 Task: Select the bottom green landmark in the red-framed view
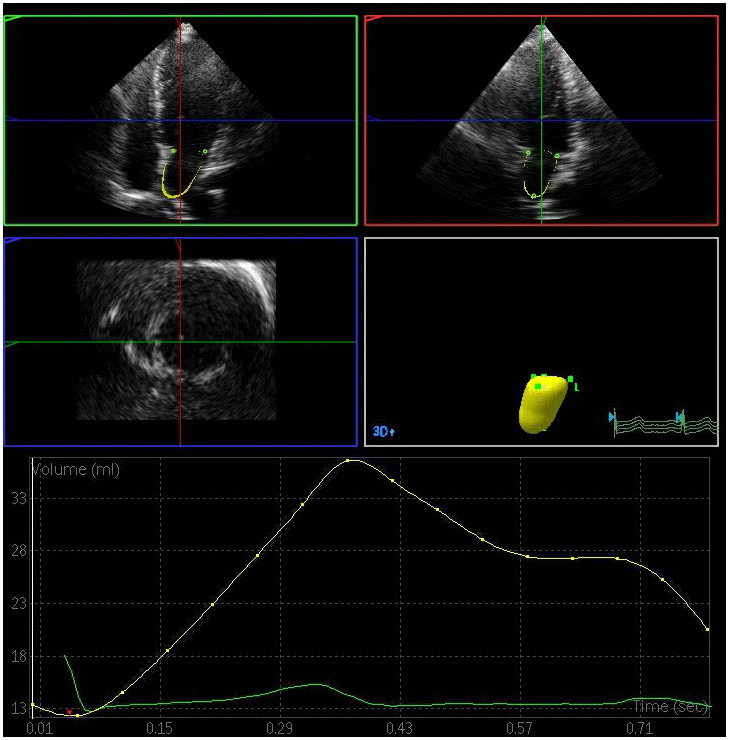coord(534,196)
